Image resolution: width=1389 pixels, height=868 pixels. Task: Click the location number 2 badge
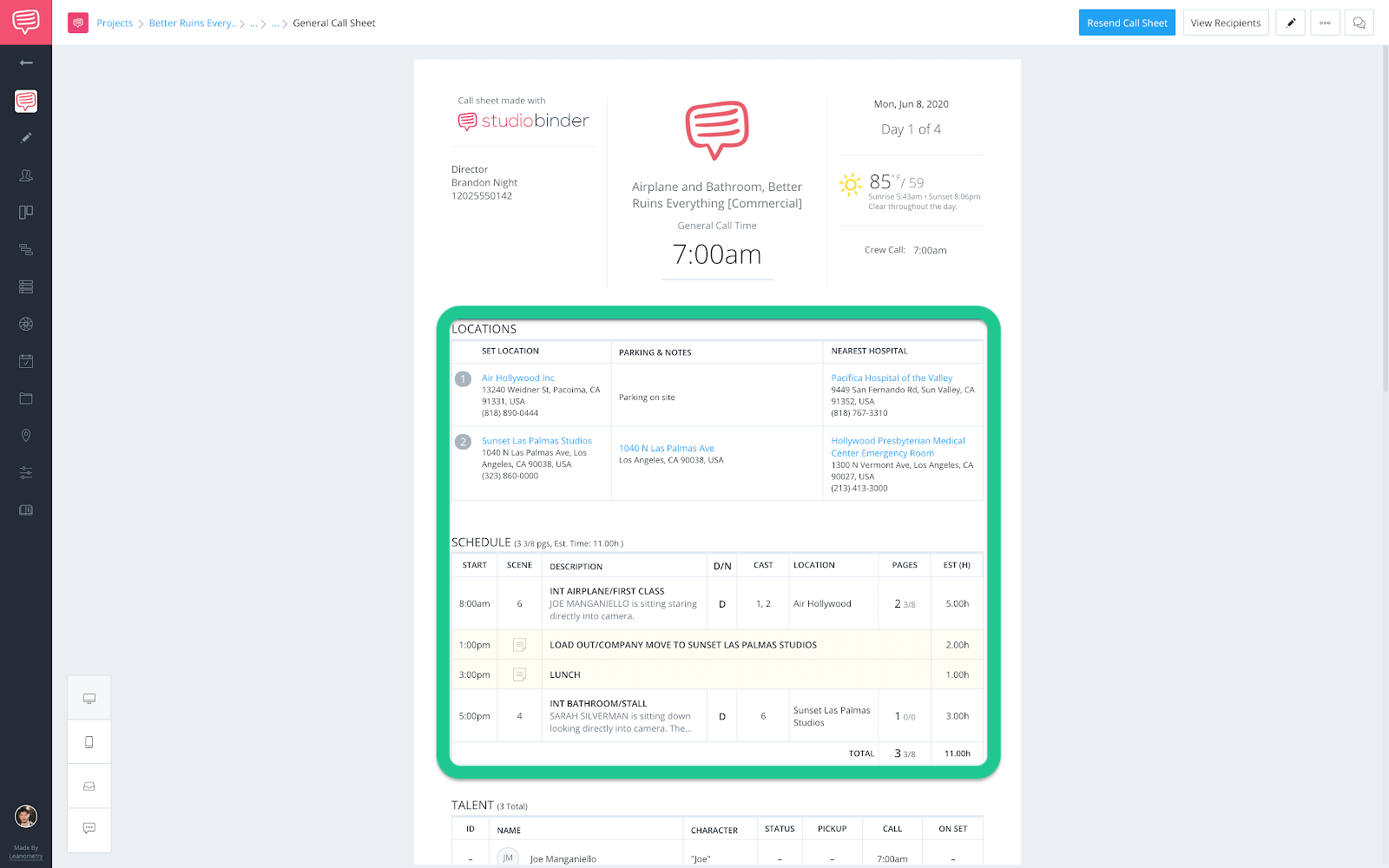point(464,442)
